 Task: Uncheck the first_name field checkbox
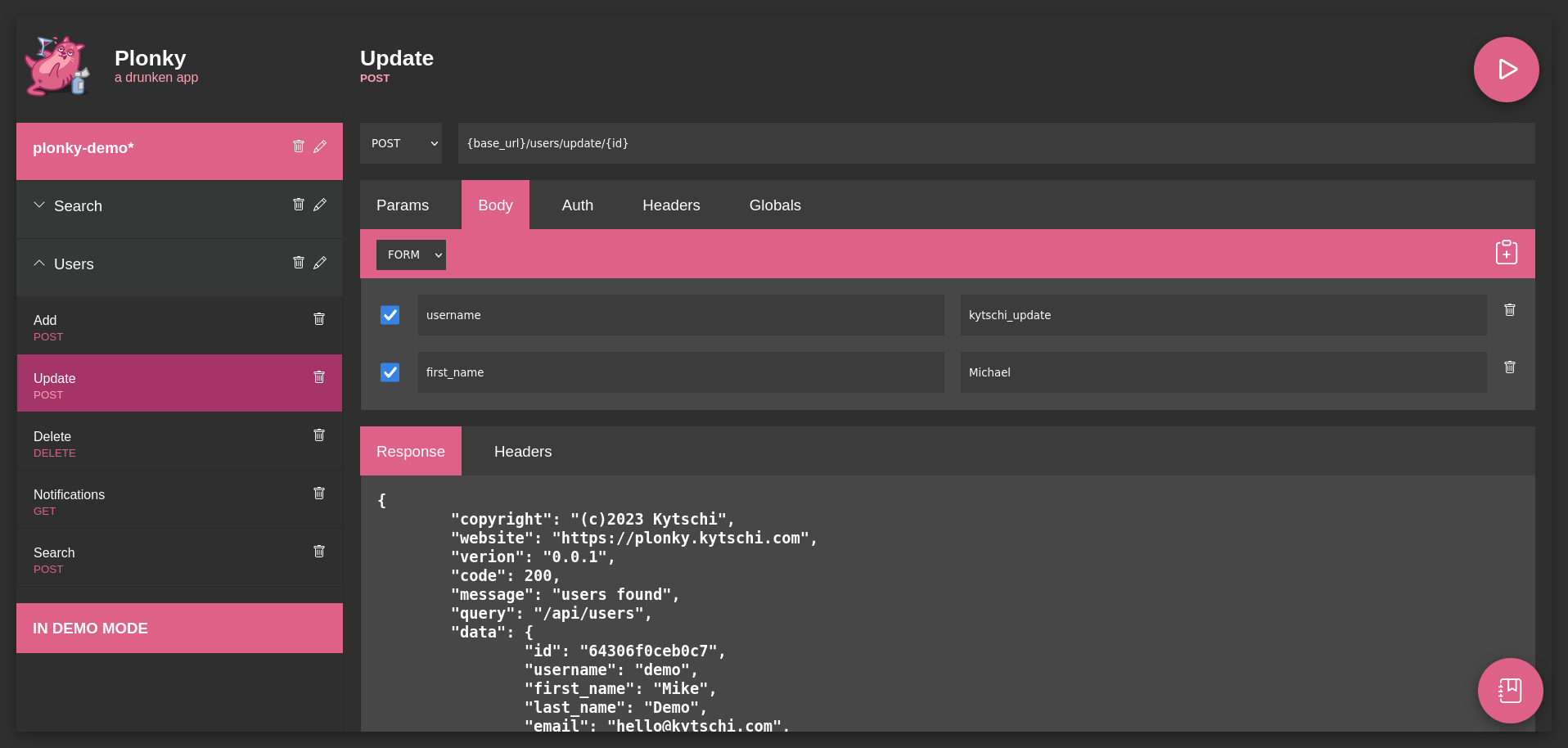click(390, 372)
